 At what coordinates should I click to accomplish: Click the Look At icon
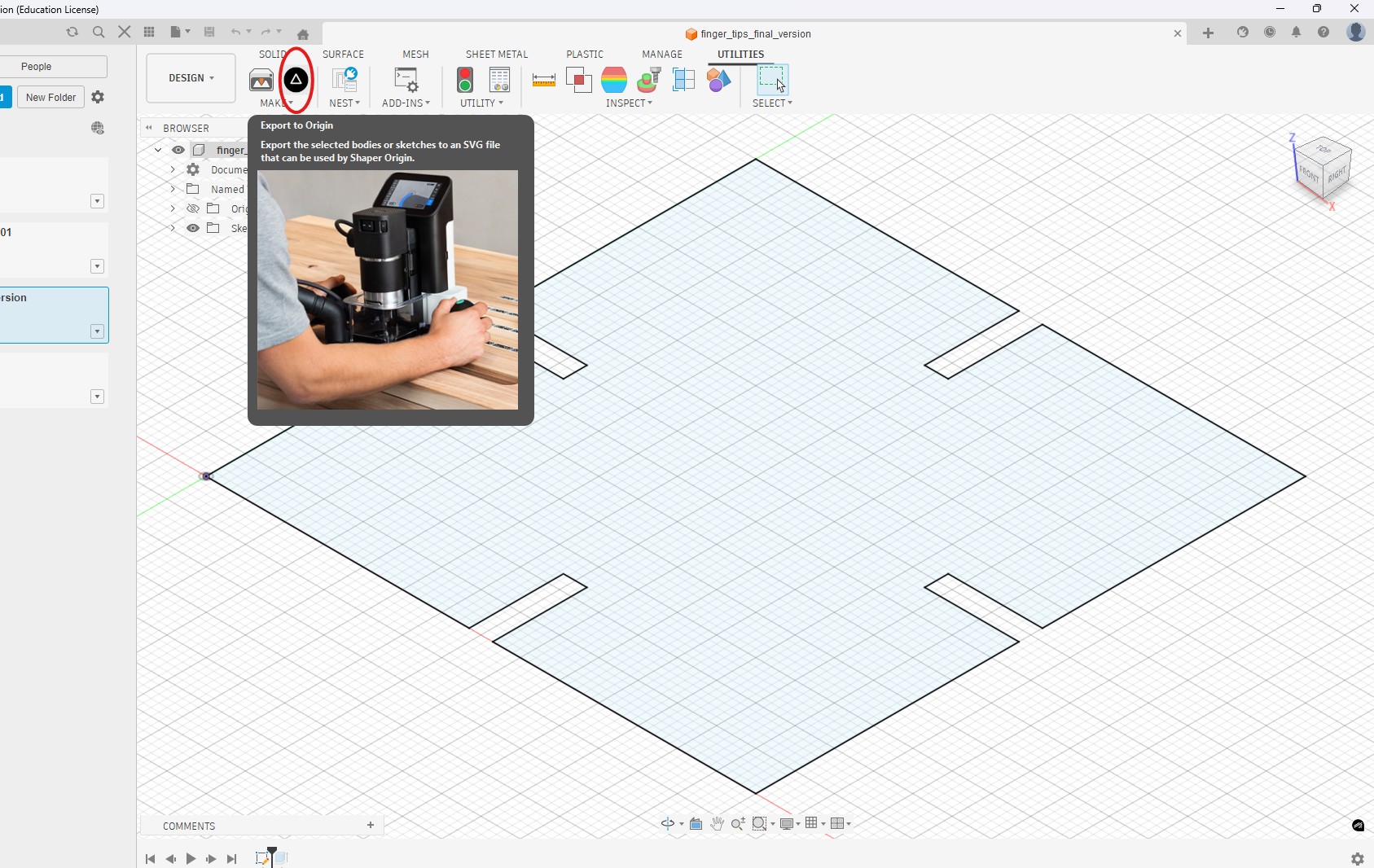696,824
